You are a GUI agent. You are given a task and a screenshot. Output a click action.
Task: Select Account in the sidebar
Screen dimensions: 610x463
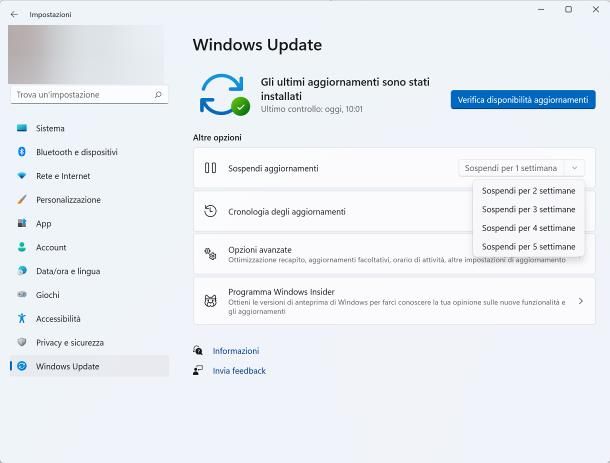coord(90,247)
